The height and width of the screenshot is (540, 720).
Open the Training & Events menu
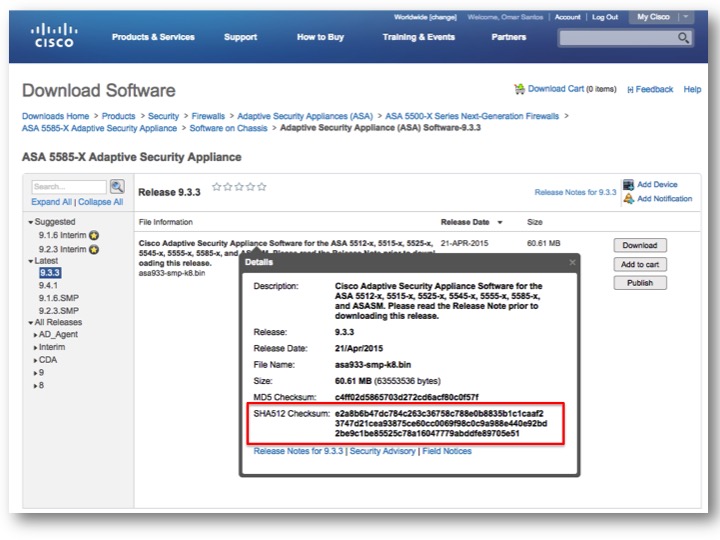tap(419, 37)
